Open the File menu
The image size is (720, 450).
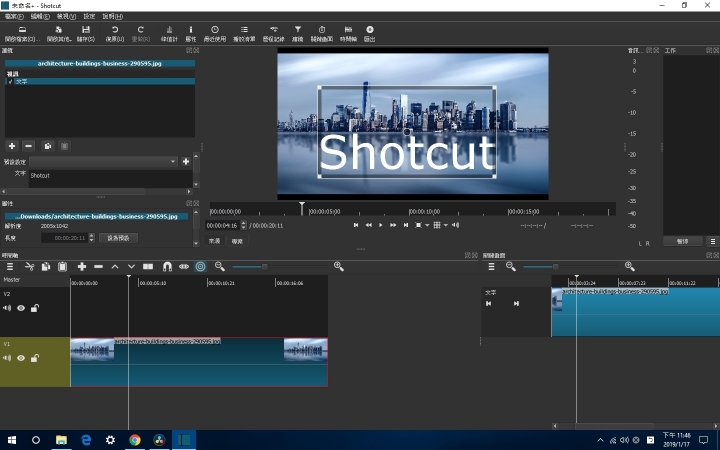click(x=14, y=17)
